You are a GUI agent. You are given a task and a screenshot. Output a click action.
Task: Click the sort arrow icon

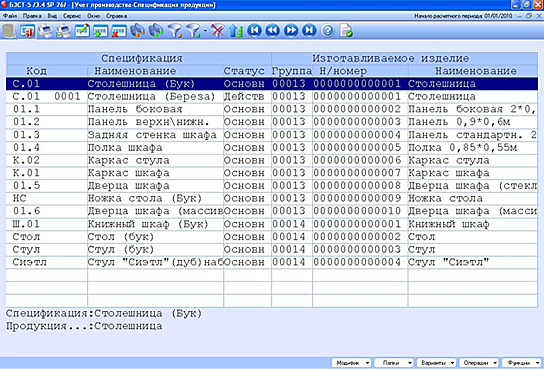tap(236, 31)
